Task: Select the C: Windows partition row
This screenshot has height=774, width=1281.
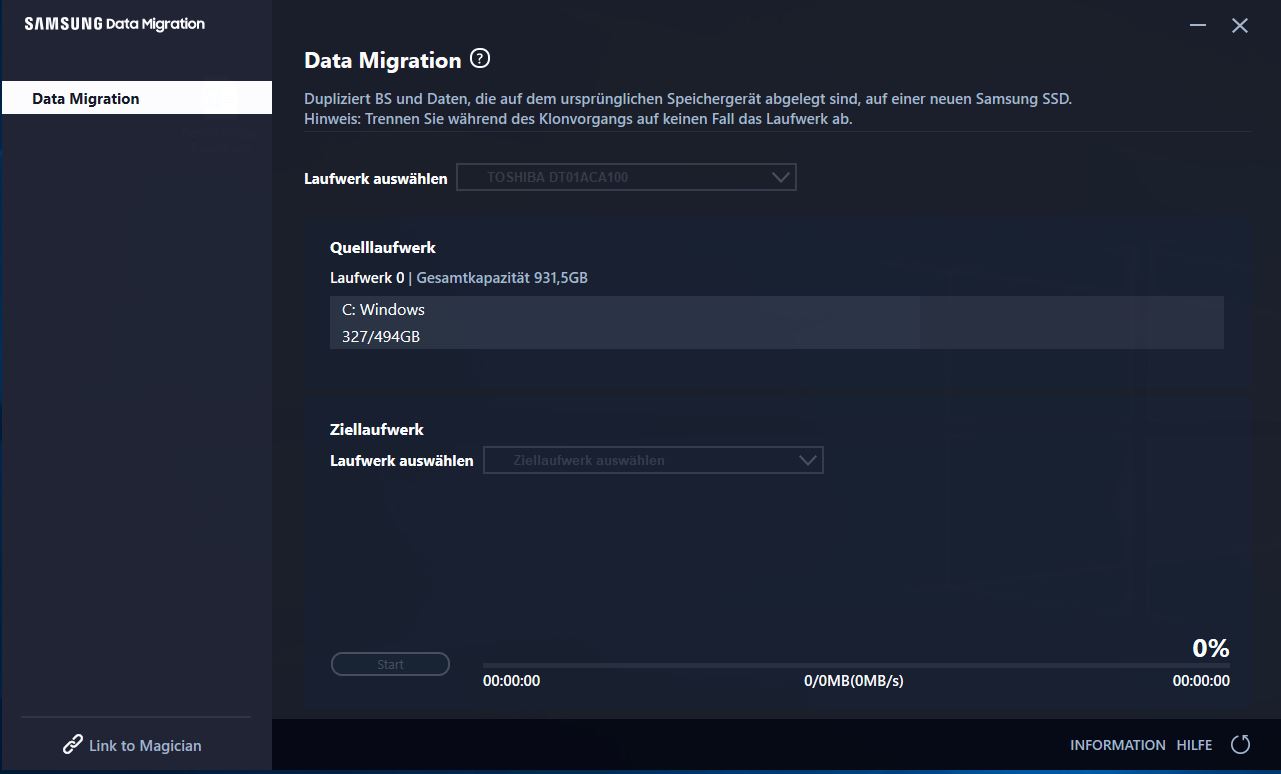Action: point(776,322)
